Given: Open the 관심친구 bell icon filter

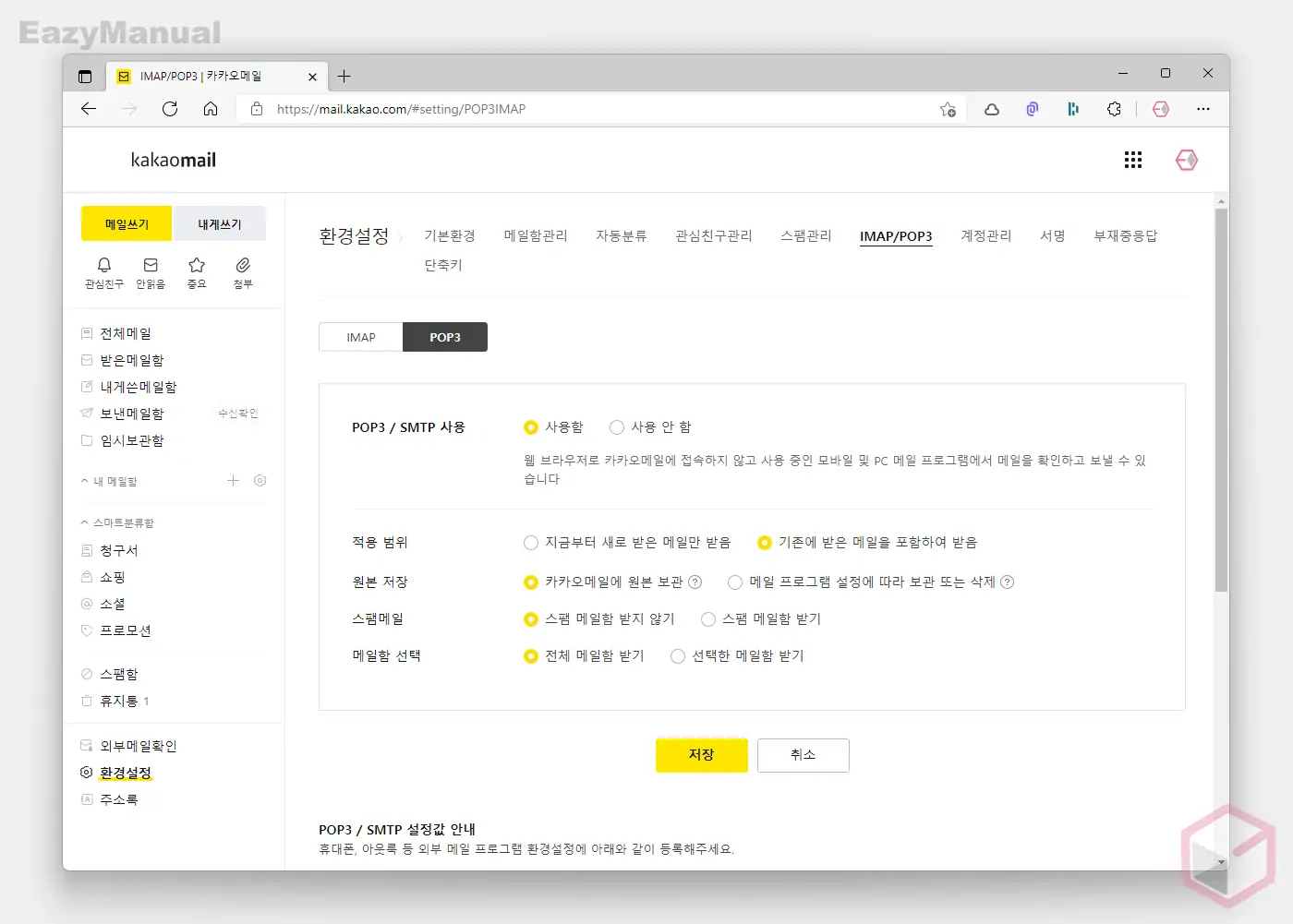Looking at the screenshot, I should point(104,273).
